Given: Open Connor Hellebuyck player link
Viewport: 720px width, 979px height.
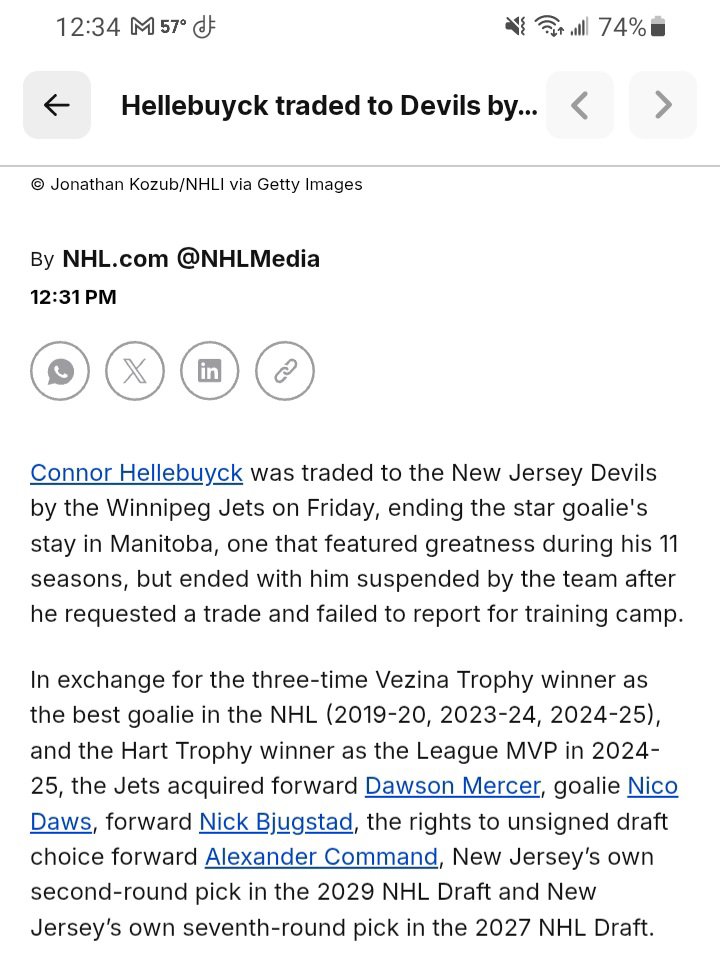Looking at the screenshot, I should (x=136, y=473).
